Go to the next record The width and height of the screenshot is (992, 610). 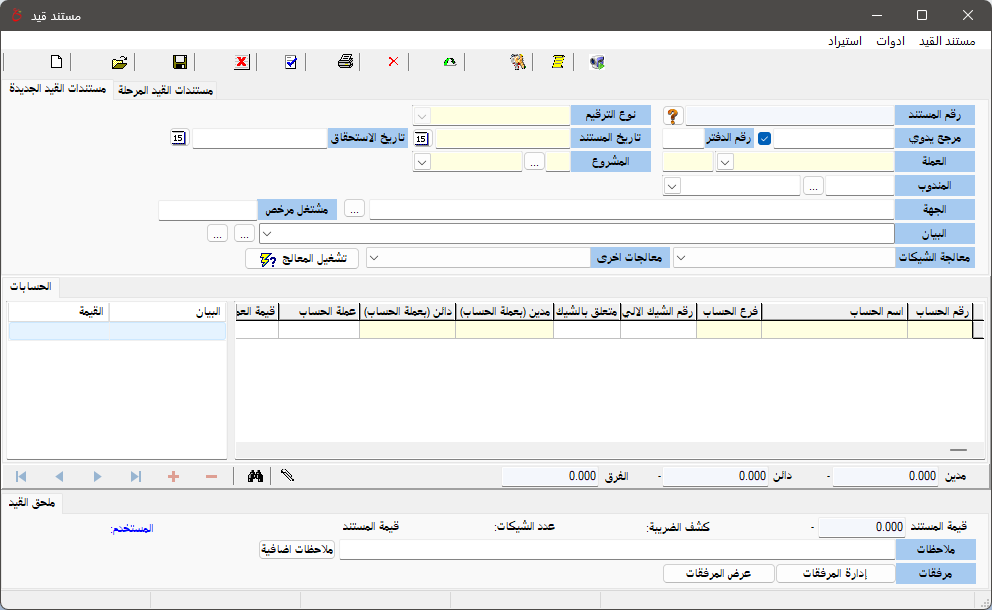tap(97, 476)
